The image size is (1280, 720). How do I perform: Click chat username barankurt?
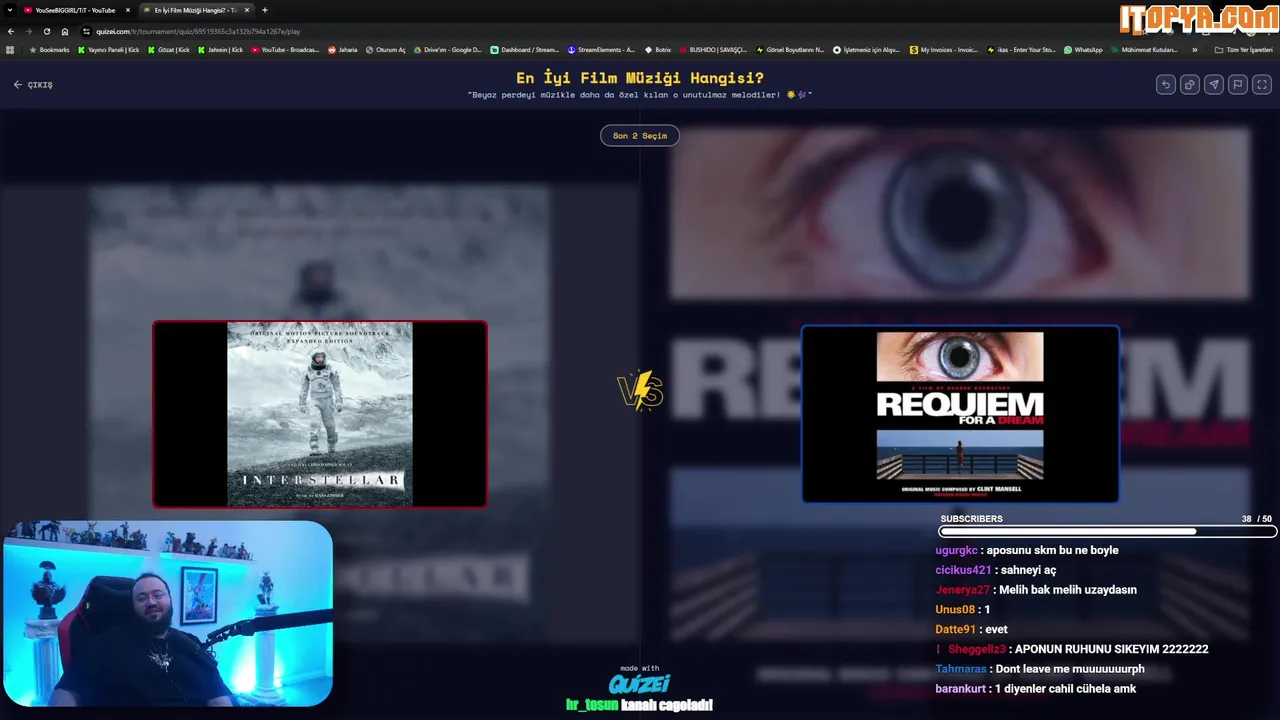pyautogui.click(x=961, y=689)
